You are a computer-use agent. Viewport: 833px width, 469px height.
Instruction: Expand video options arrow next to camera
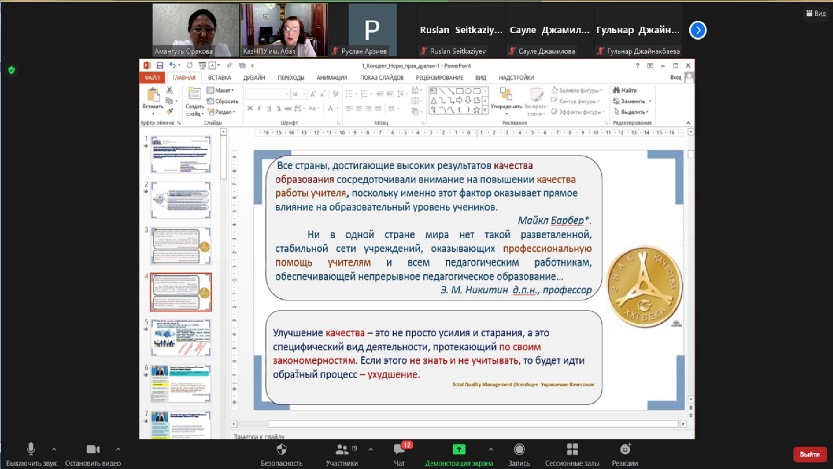point(117,448)
